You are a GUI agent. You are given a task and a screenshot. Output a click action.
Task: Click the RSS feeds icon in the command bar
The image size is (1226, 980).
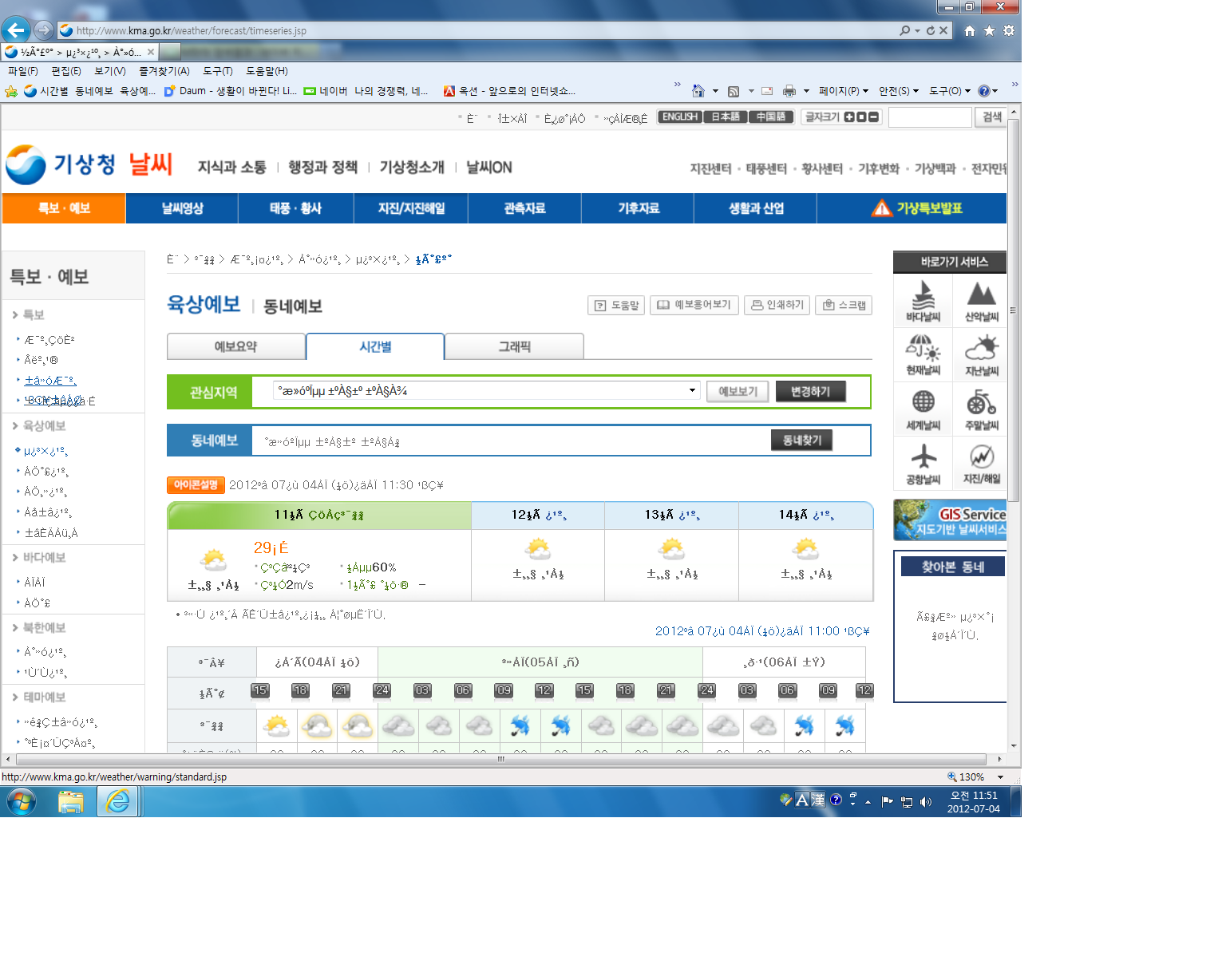tap(734, 91)
